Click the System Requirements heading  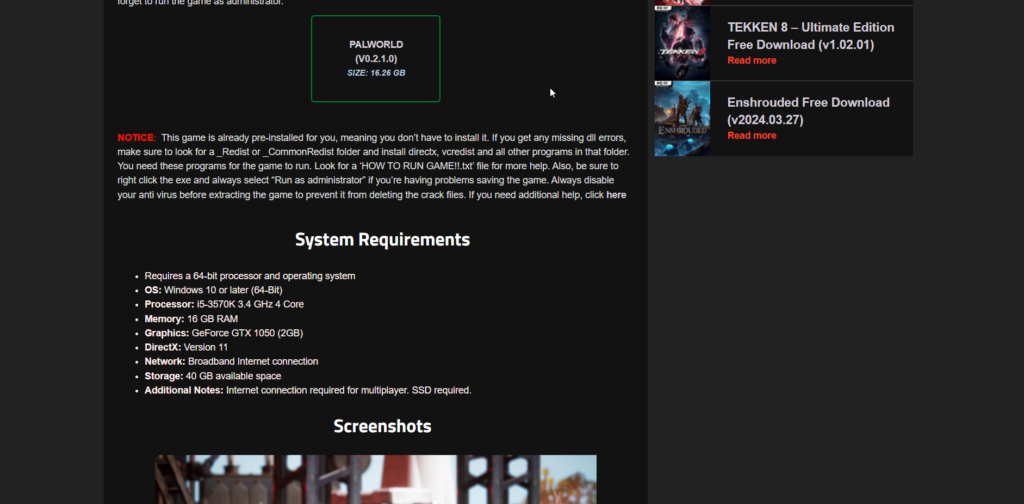tap(382, 240)
